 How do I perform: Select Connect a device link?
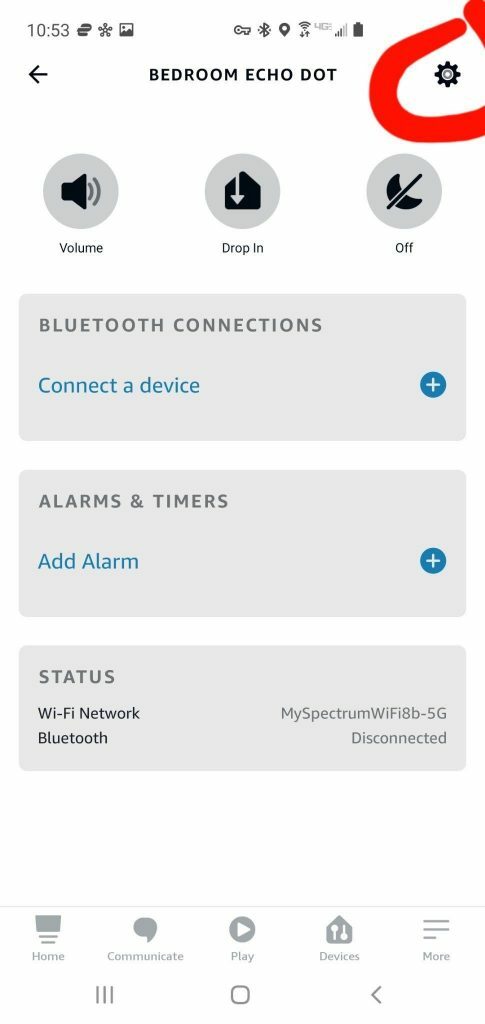pos(119,385)
